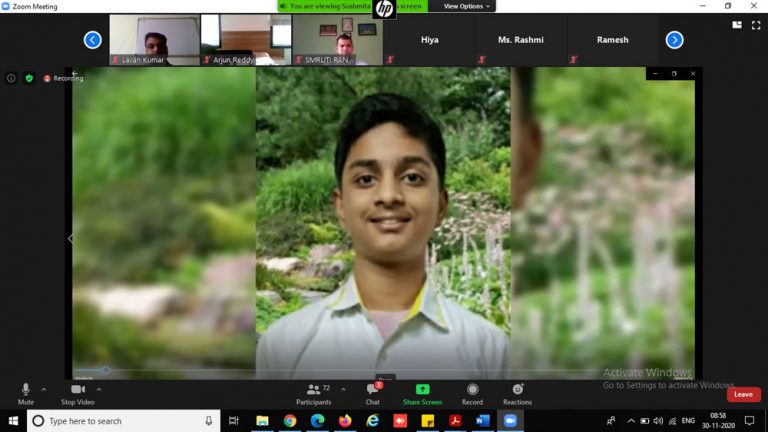Open network status in system tray
Viewport: 768px width, 432px height.
(672, 421)
